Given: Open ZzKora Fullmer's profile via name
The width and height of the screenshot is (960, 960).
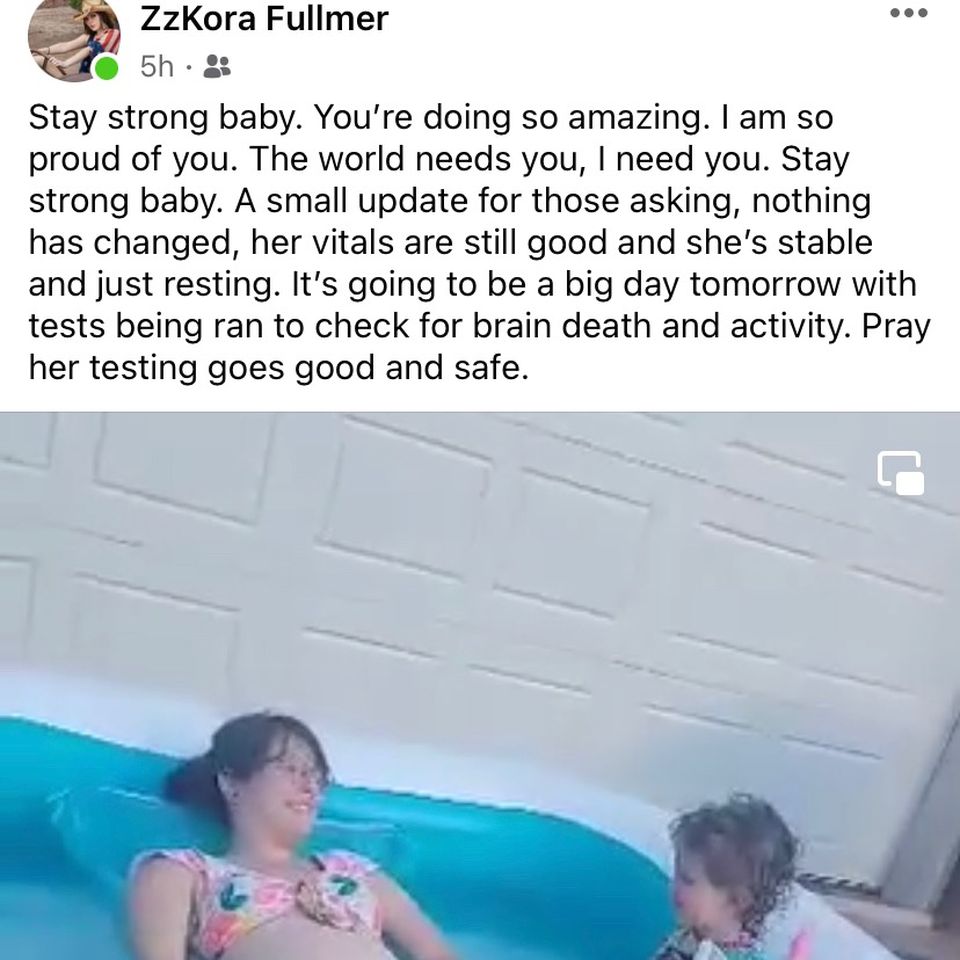Looking at the screenshot, I should click(x=264, y=18).
